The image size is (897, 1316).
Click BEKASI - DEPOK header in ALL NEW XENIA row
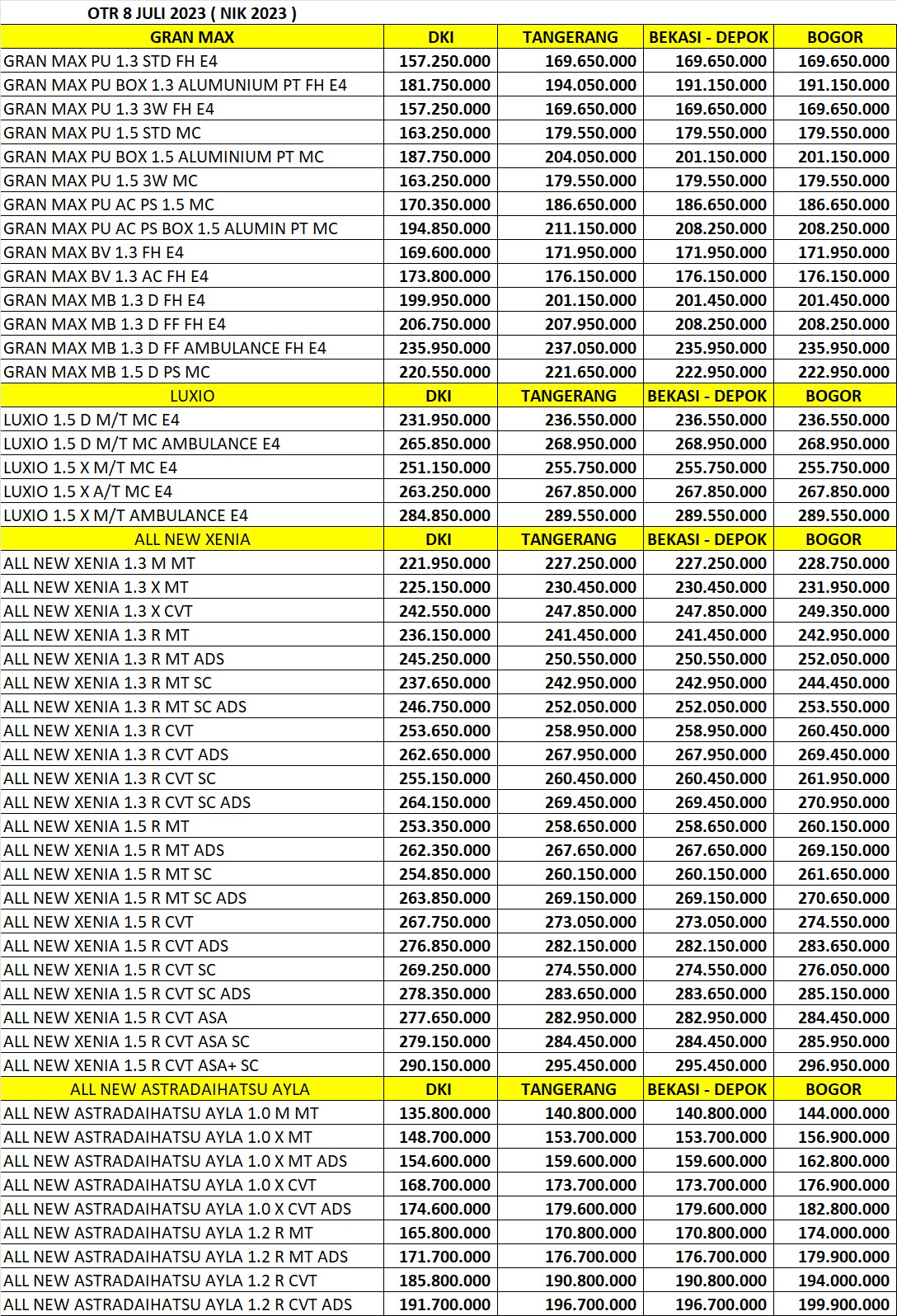[x=707, y=539]
